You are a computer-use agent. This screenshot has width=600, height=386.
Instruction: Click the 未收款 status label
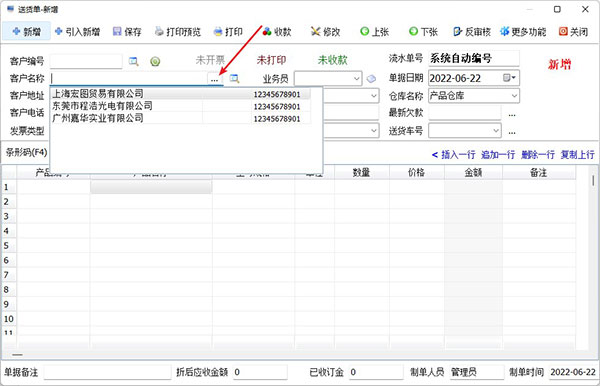coord(333,60)
